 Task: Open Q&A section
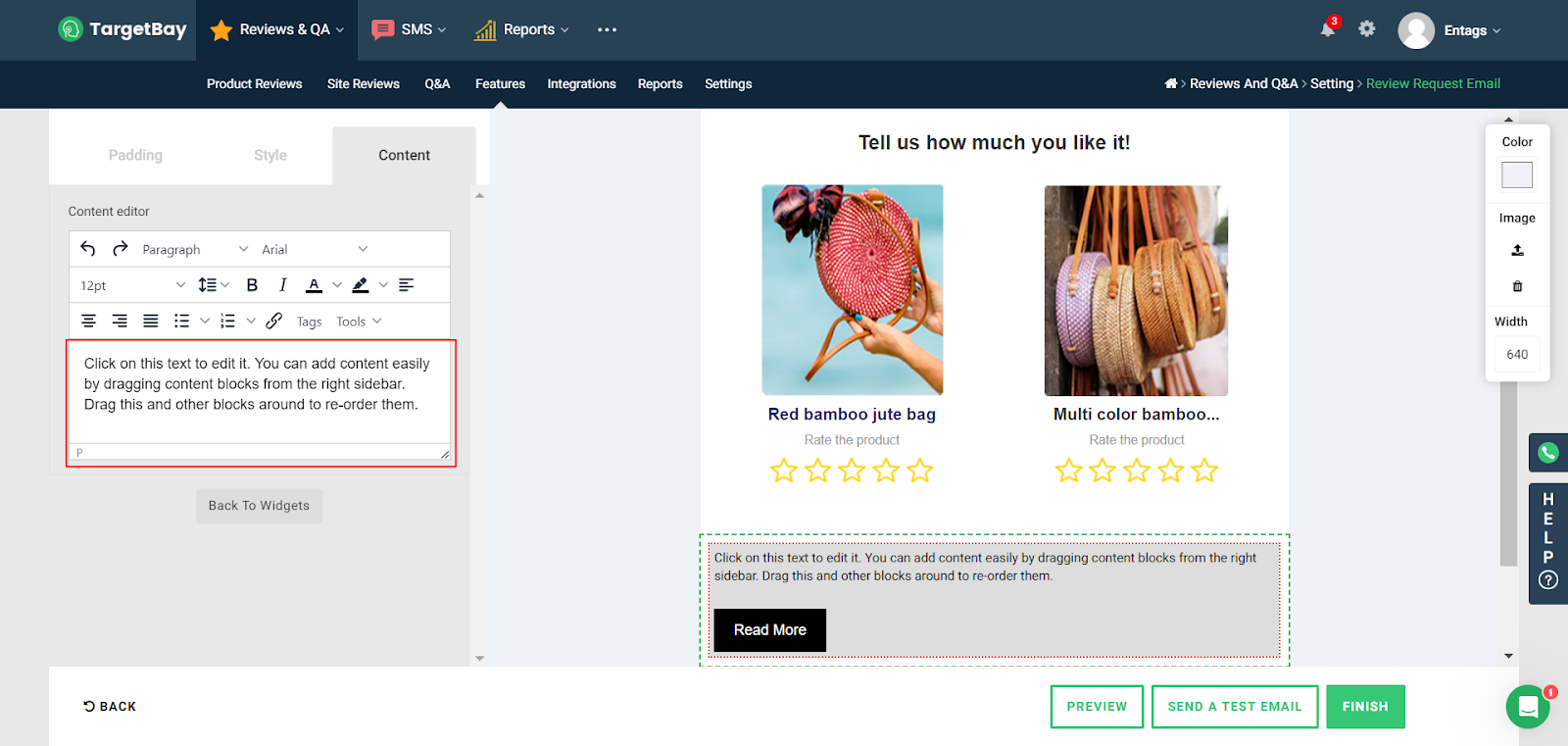click(x=437, y=84)
